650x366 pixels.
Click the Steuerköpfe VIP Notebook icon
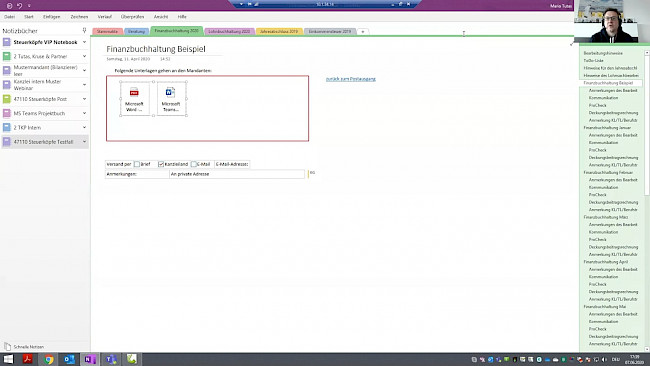[x=7, y=42]
